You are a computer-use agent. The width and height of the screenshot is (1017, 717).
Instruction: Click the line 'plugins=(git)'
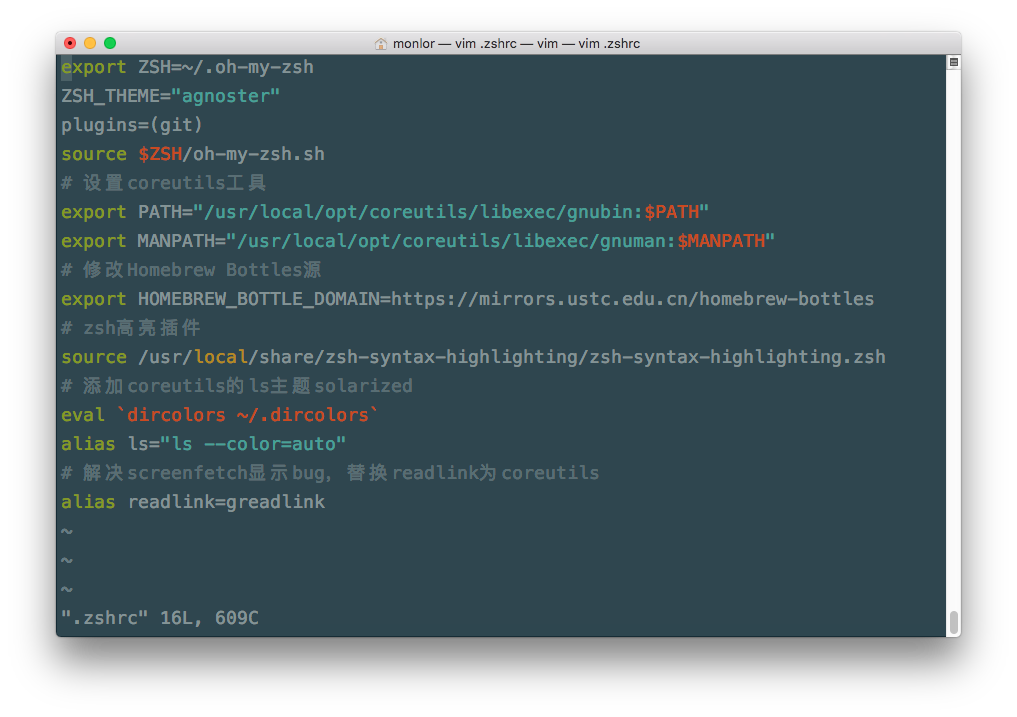pos(132,125)
